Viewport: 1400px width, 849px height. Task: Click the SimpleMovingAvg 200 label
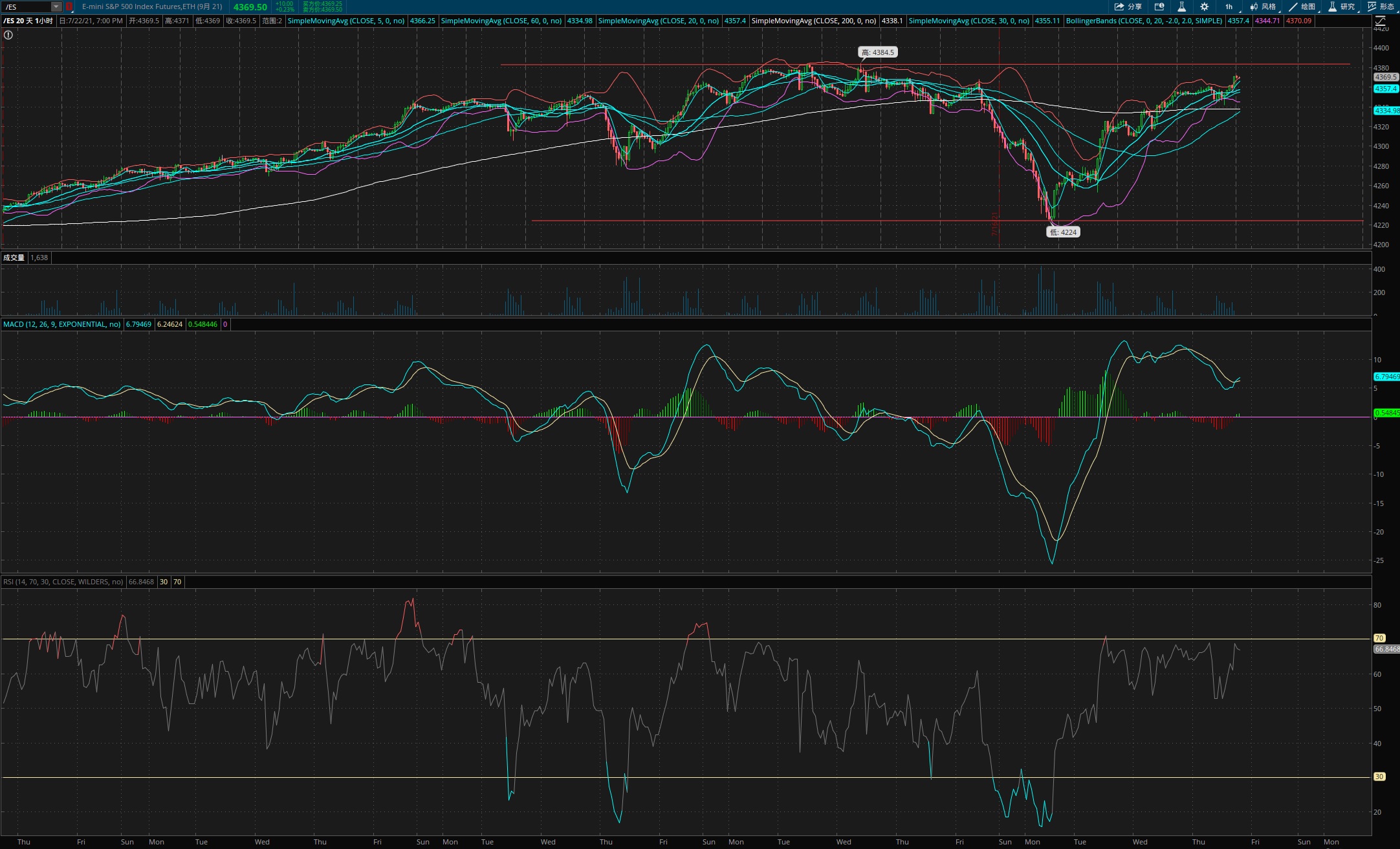point(813,21)
